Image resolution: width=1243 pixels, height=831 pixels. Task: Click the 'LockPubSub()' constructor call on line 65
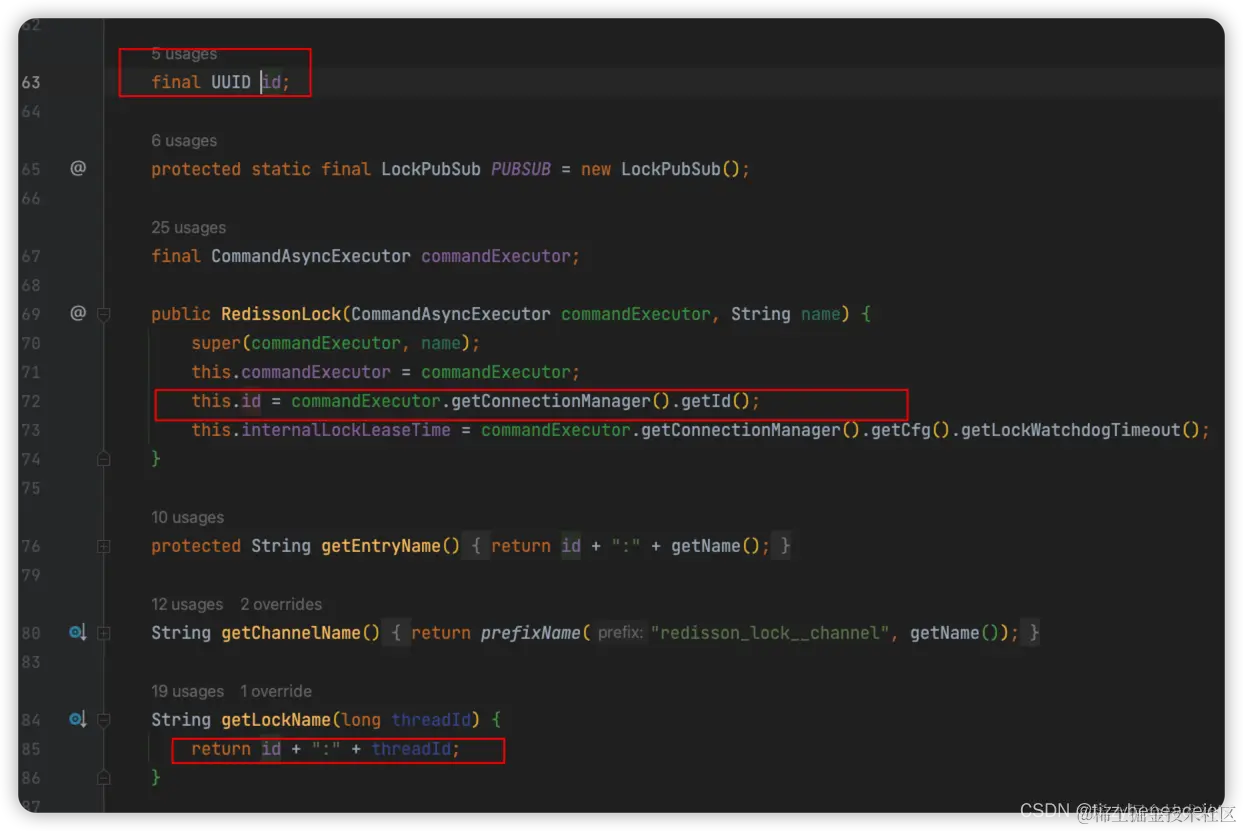pos(680,169)
